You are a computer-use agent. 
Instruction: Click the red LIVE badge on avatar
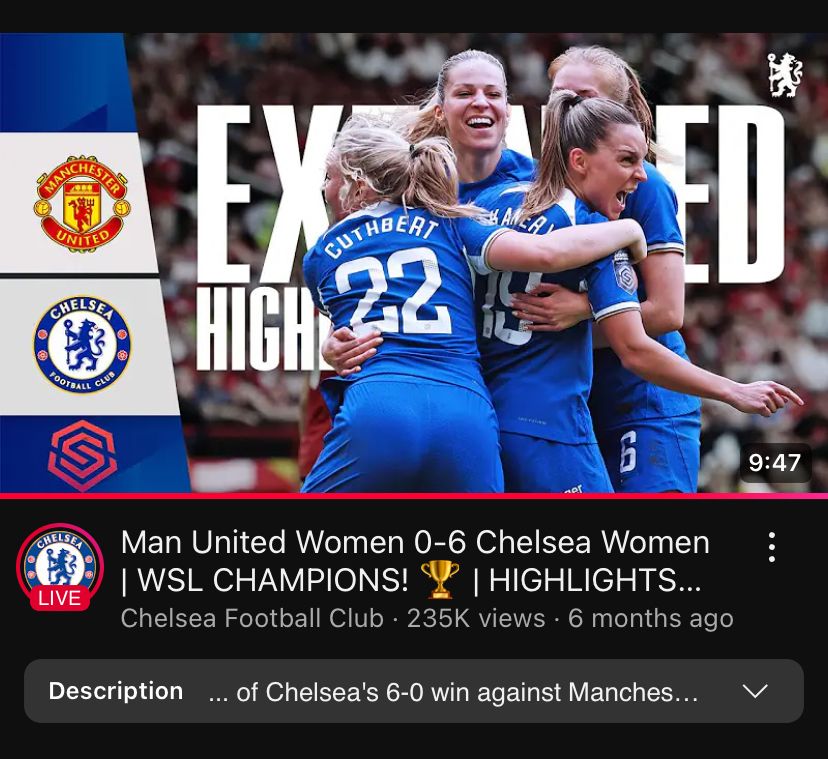[x=60, y=598]
